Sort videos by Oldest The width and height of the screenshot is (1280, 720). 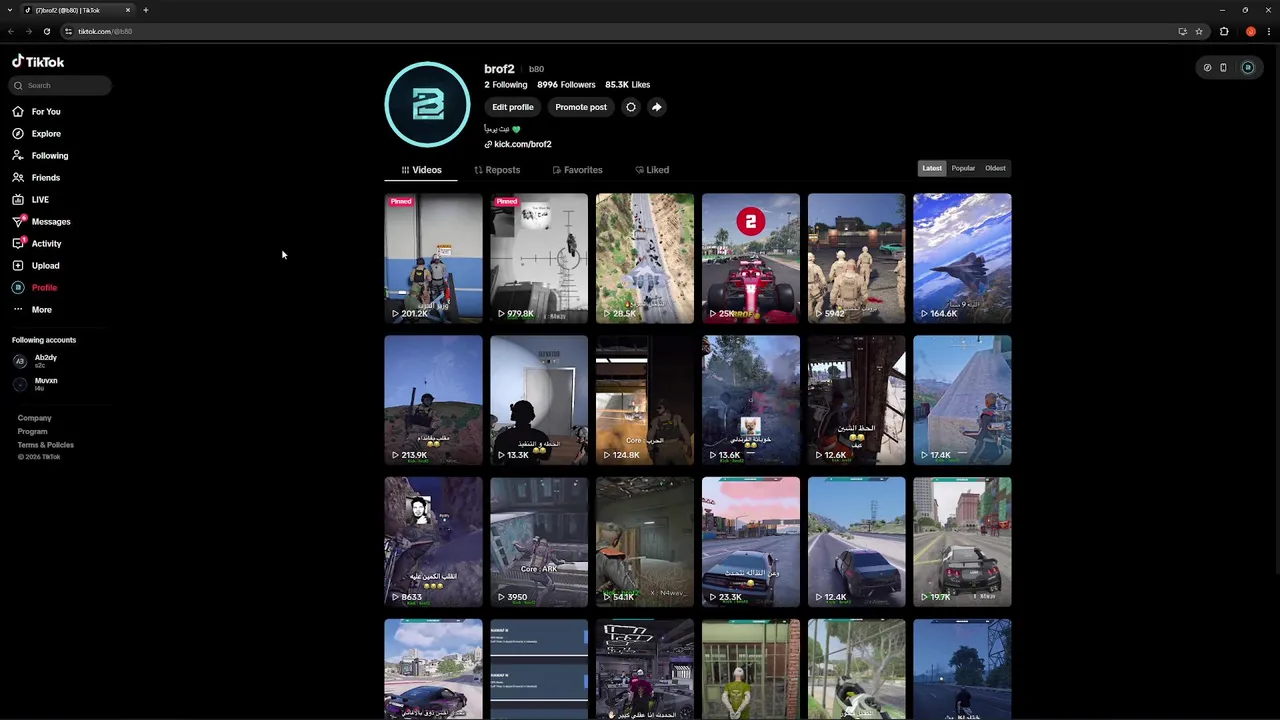(995, 168)
